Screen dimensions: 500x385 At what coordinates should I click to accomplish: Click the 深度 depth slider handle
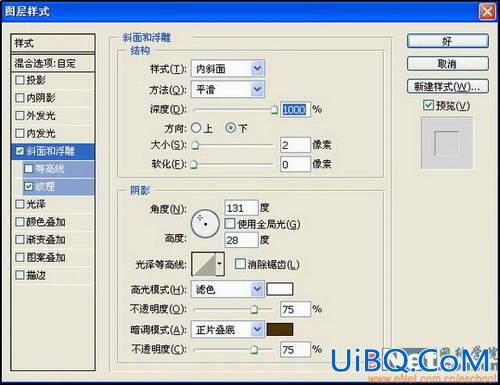point(274,110)
